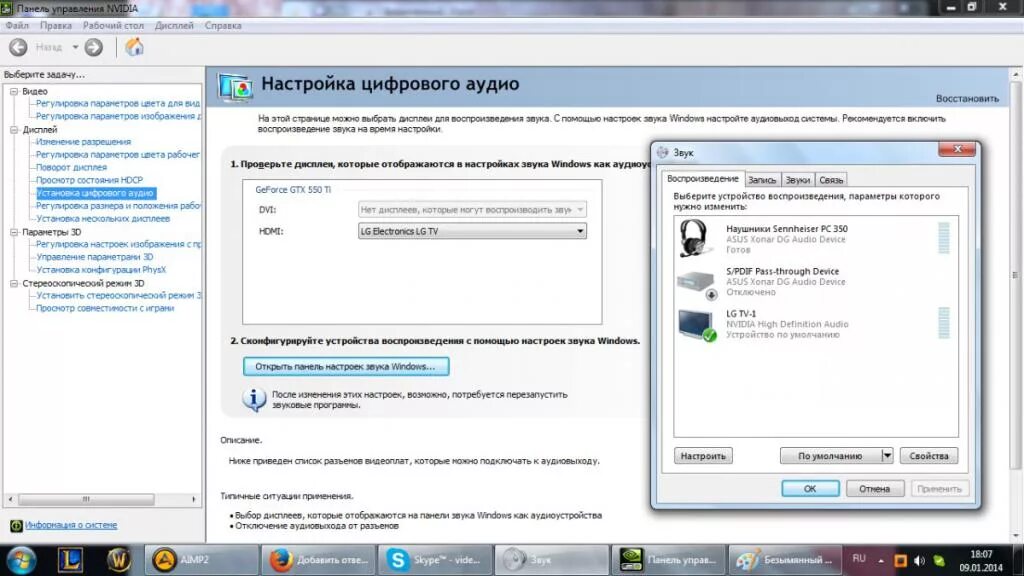1024x576 pixels.
Task: Open the Правка menu
Action: tap(56, 25)
